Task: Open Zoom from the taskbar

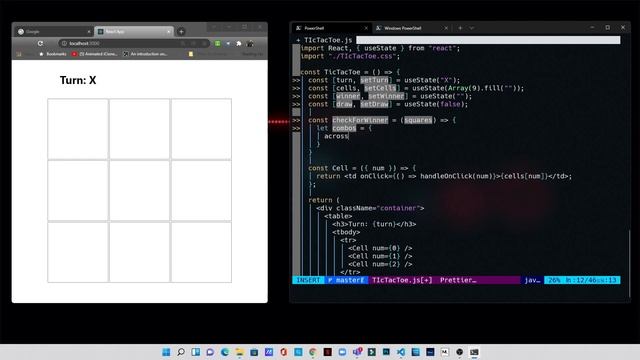Action: [342, 352]
